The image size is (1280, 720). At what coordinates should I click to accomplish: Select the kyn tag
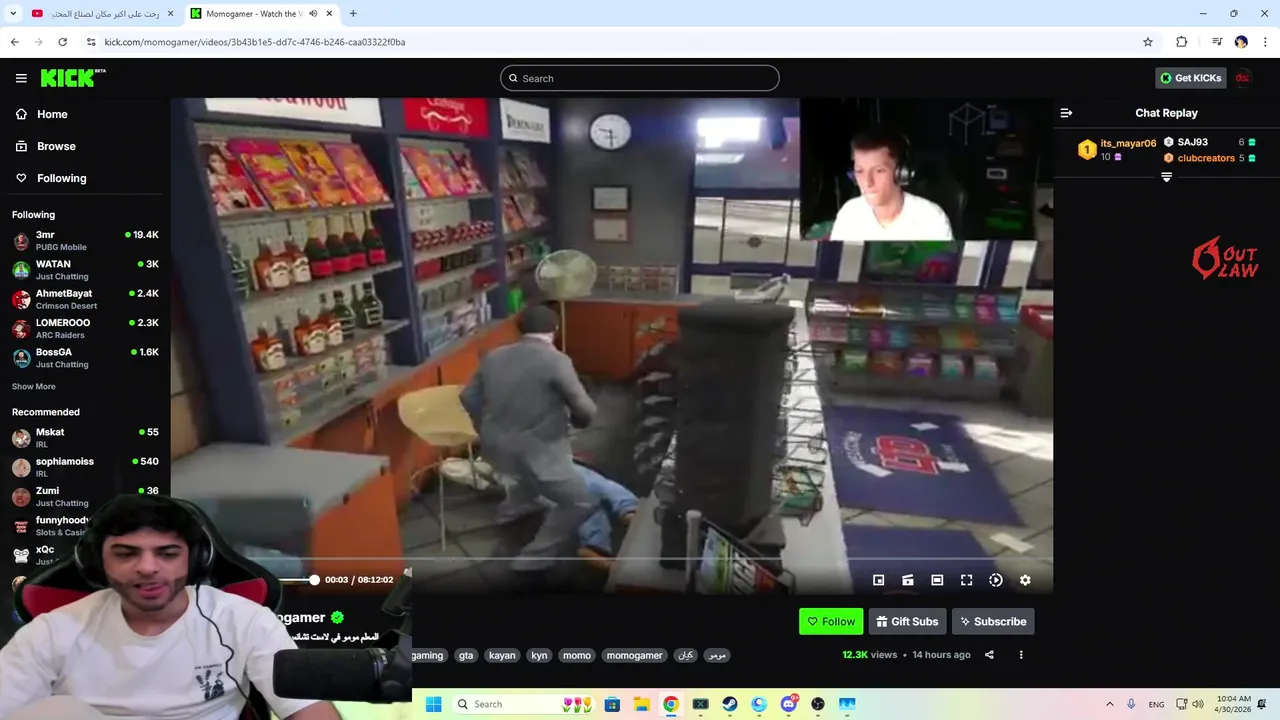click(x=539, y=655)
